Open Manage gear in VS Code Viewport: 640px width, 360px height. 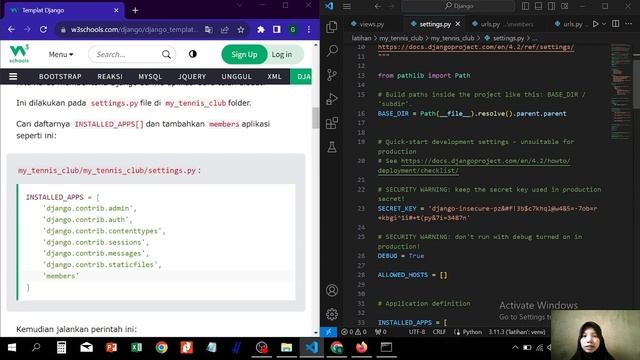point(332,314)
